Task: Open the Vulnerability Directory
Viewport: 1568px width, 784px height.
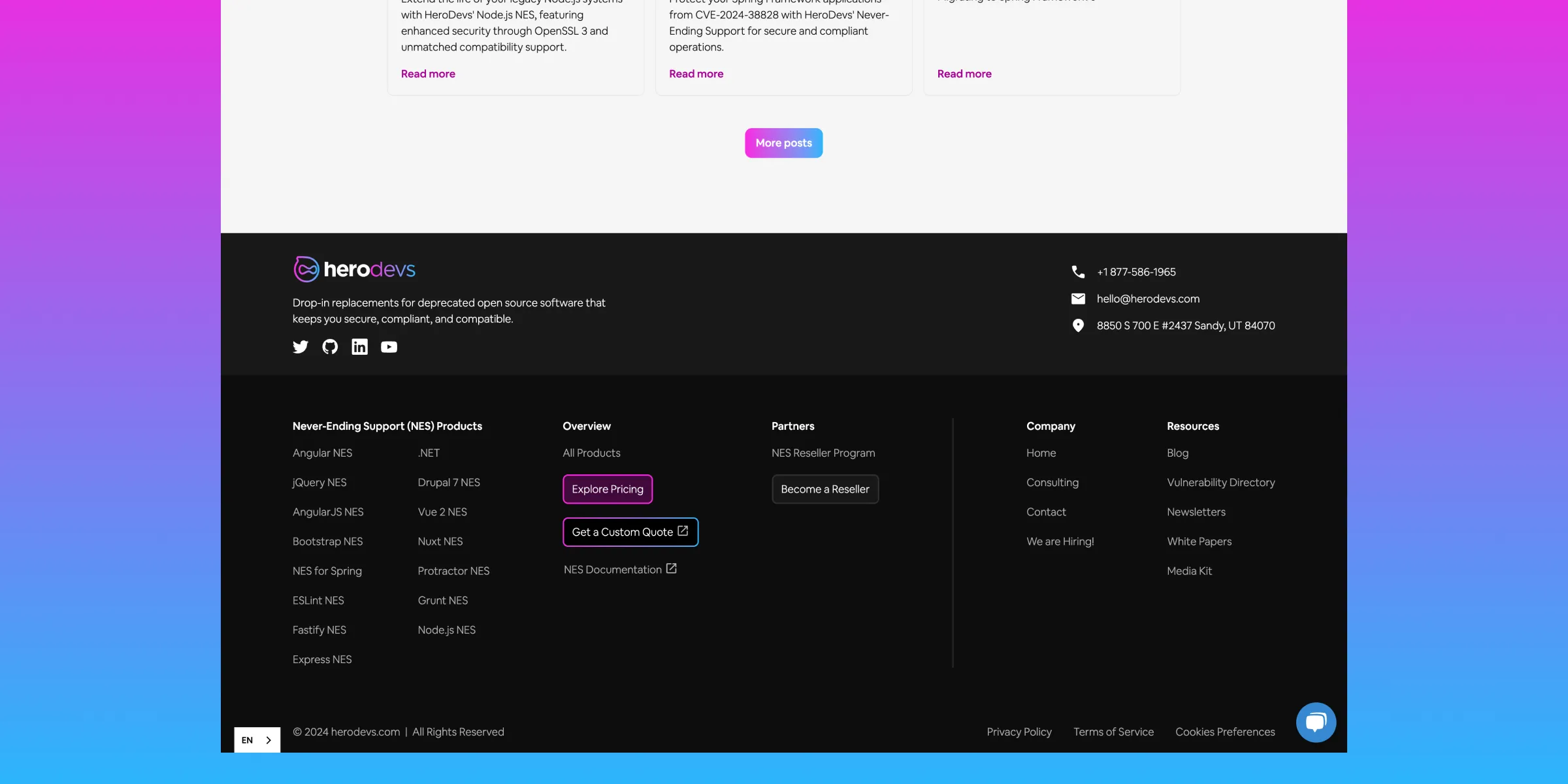Action: coord(1220,482)
